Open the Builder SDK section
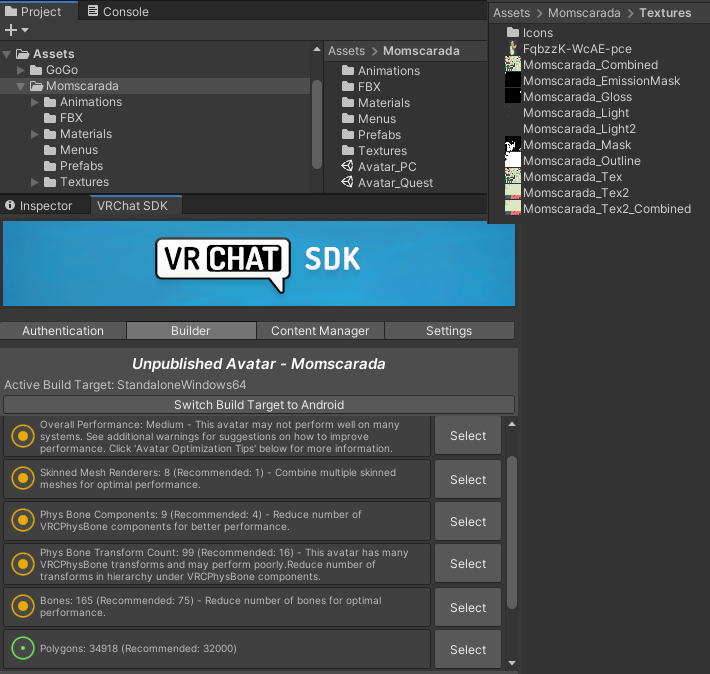 tap(191, 331)
